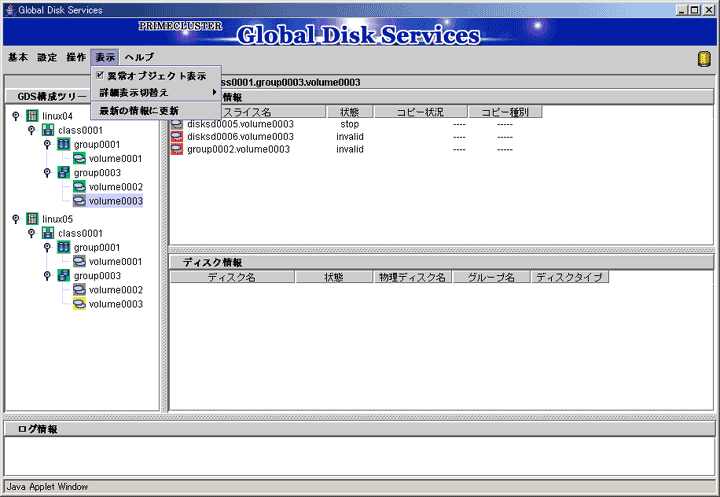
Task: Collapse class0001 under linux04
Action: pos(32,130)
